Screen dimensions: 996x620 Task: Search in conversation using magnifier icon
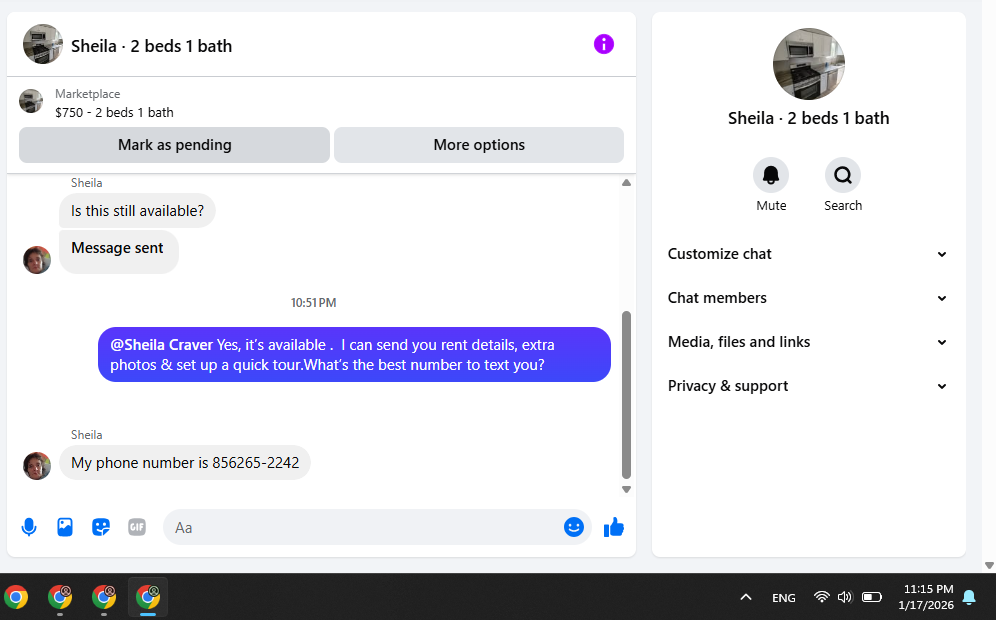[x=843, y=176]
